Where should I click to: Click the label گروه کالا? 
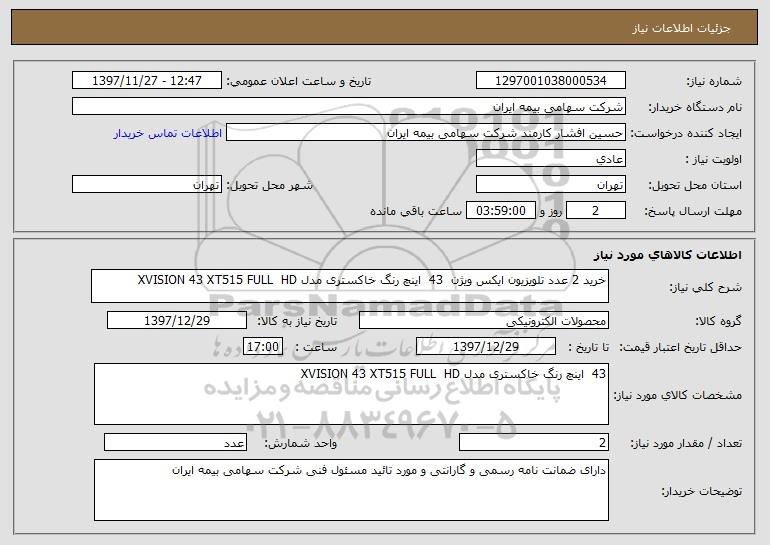(718, 321)
